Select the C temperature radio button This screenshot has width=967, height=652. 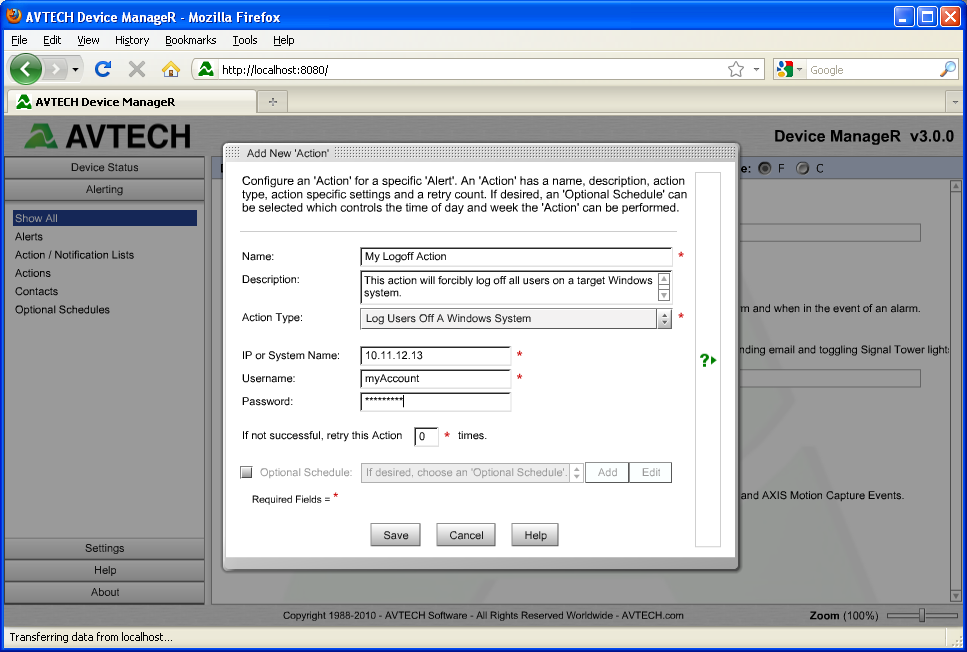tap(802, 168)
